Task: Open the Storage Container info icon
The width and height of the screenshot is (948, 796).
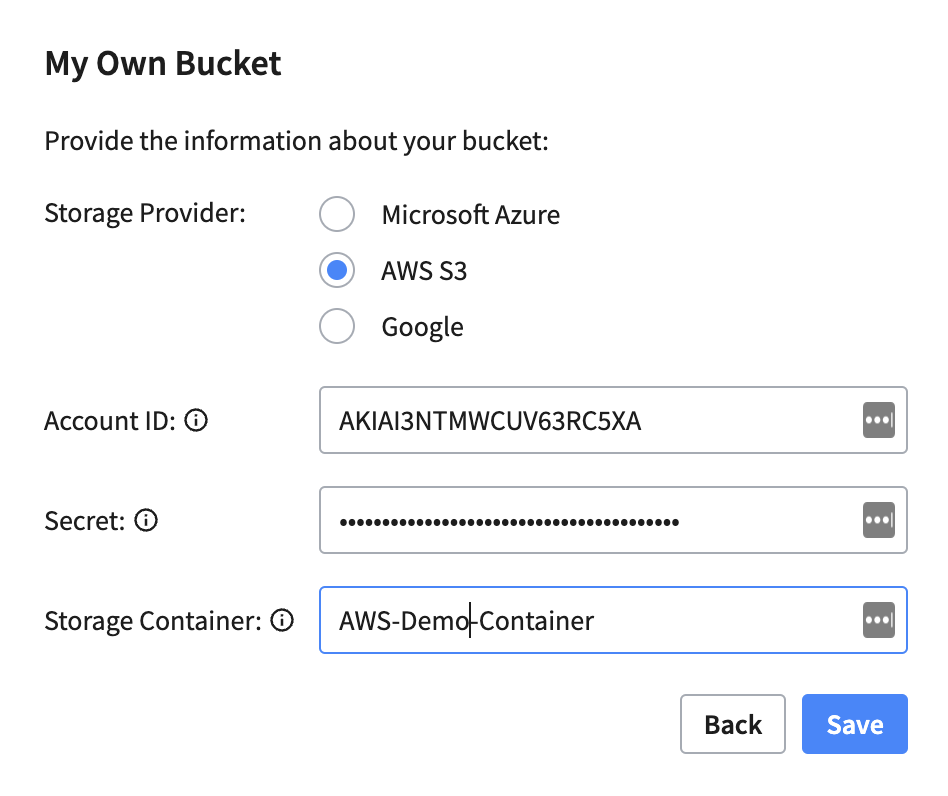Action: pyautogui.click(x=283, y=621)
